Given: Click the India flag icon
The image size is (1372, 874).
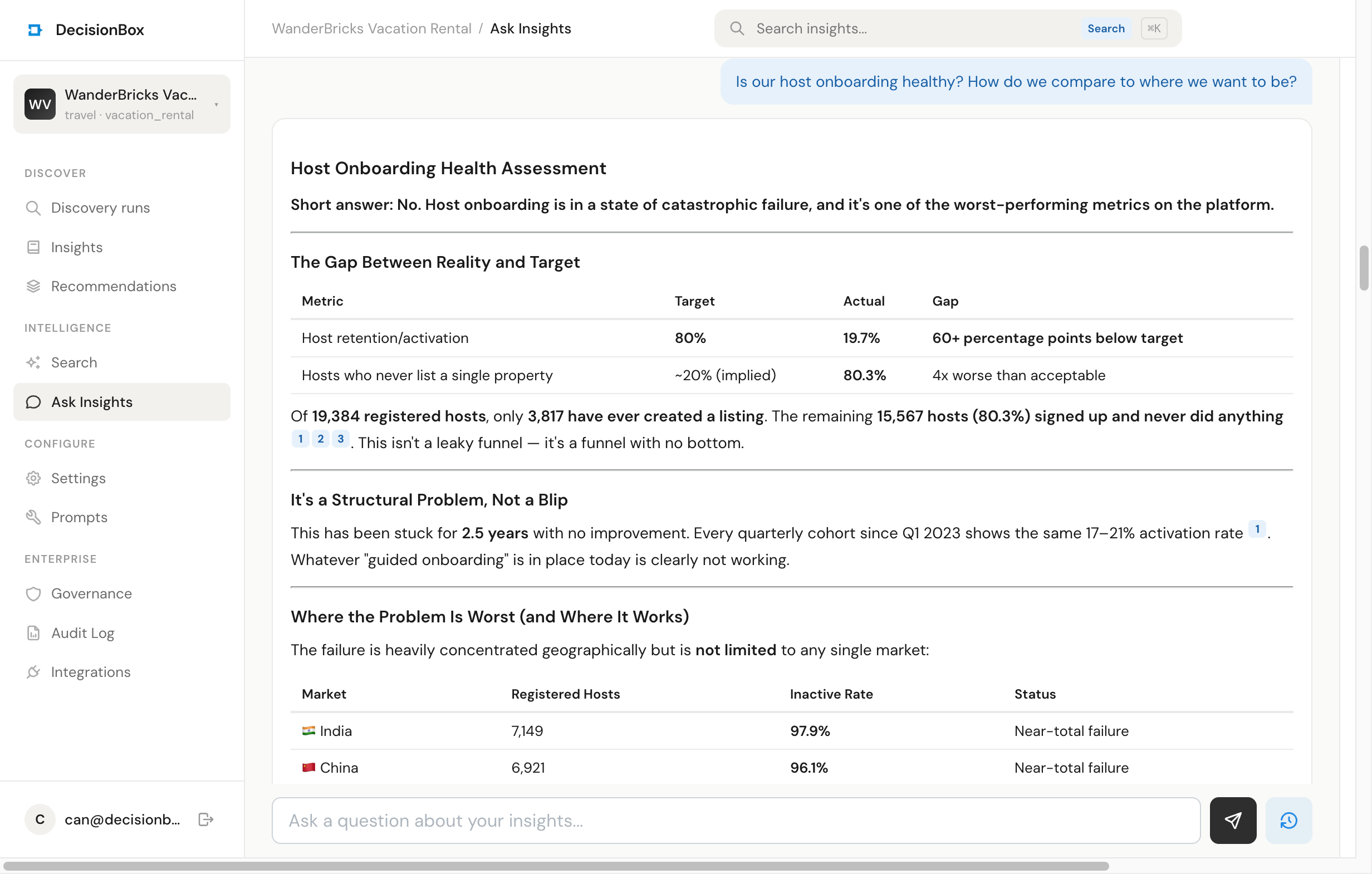Looking at the screenshot, I should click(x=308, y=730).
